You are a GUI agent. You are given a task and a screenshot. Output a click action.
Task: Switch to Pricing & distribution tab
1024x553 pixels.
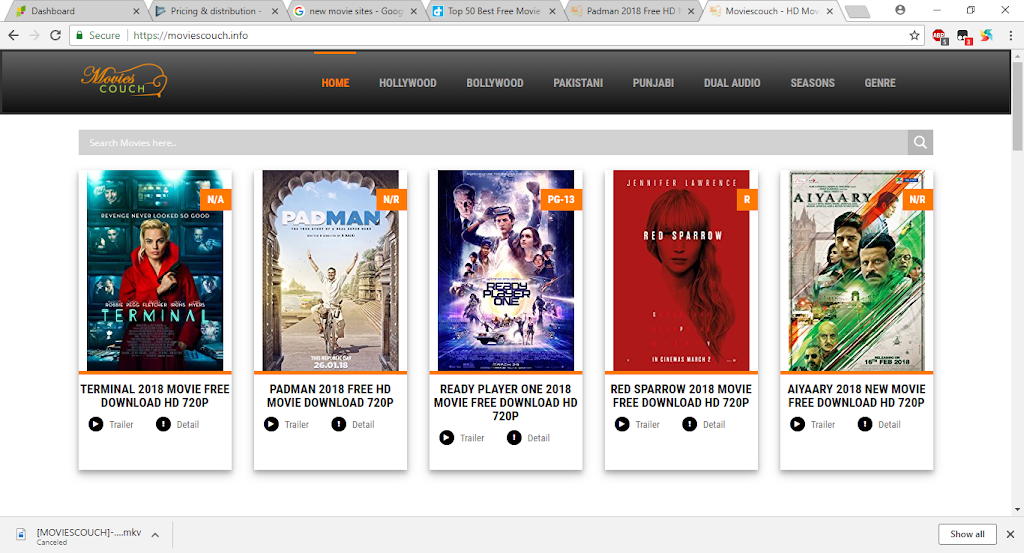point(216,11)
